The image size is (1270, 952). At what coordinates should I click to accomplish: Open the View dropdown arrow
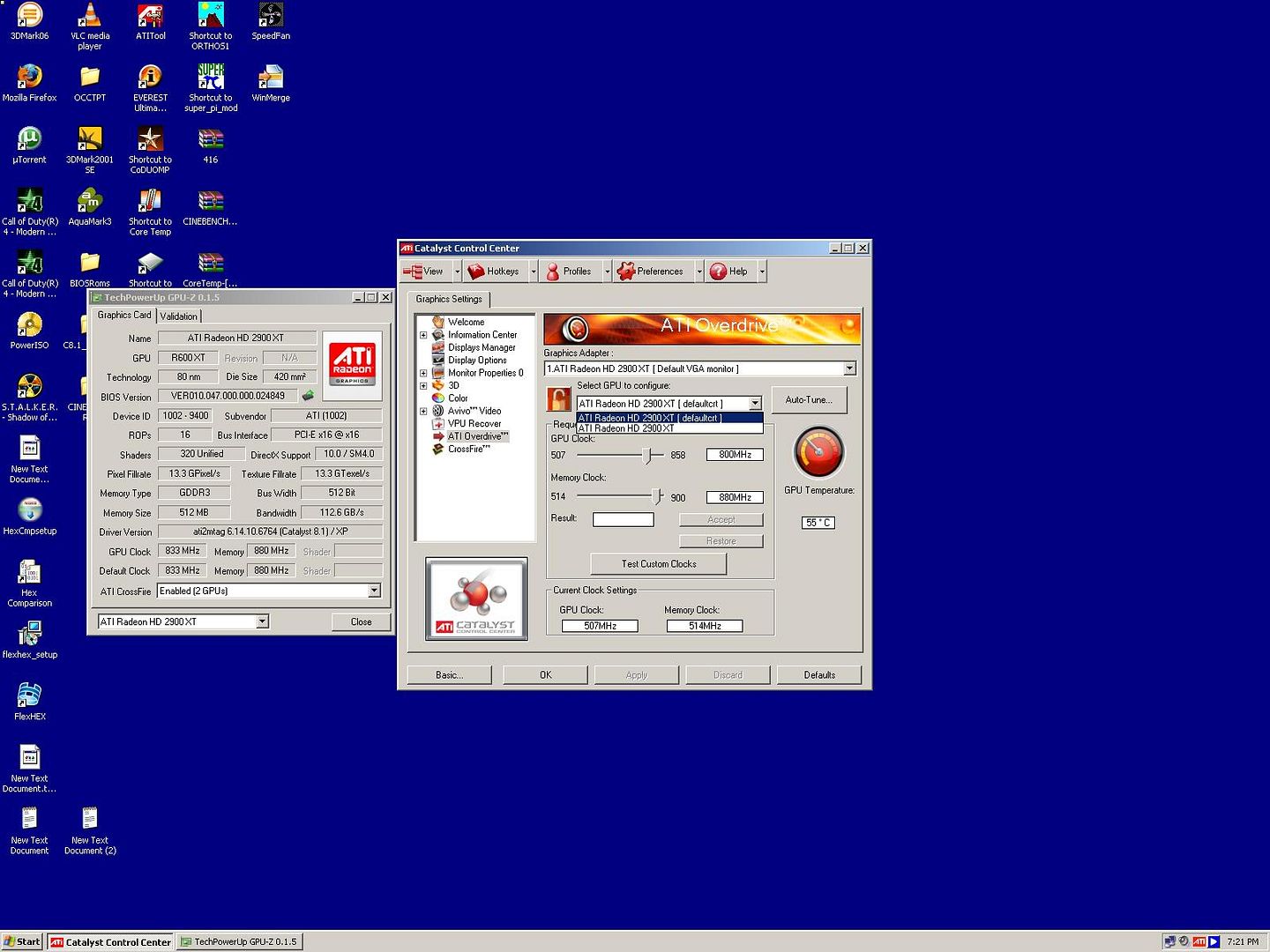pyautogui.click(x=457, y=271)
